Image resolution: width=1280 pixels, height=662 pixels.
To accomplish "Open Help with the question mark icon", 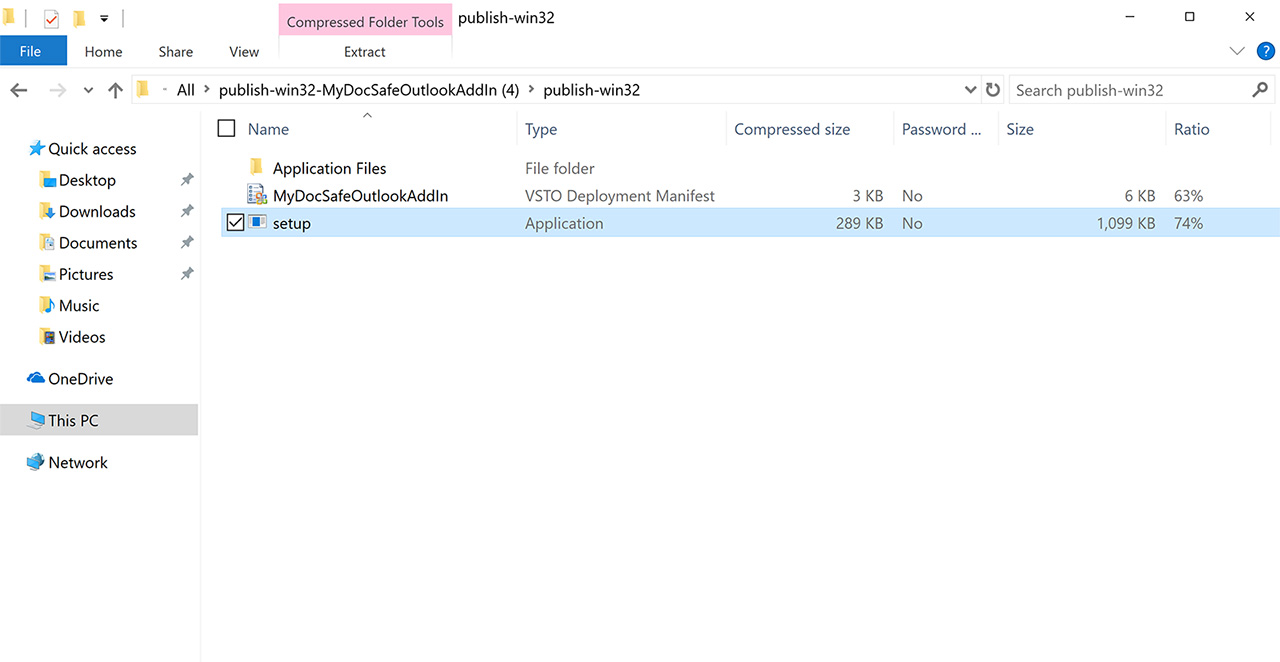I will tap(1266, 51).
